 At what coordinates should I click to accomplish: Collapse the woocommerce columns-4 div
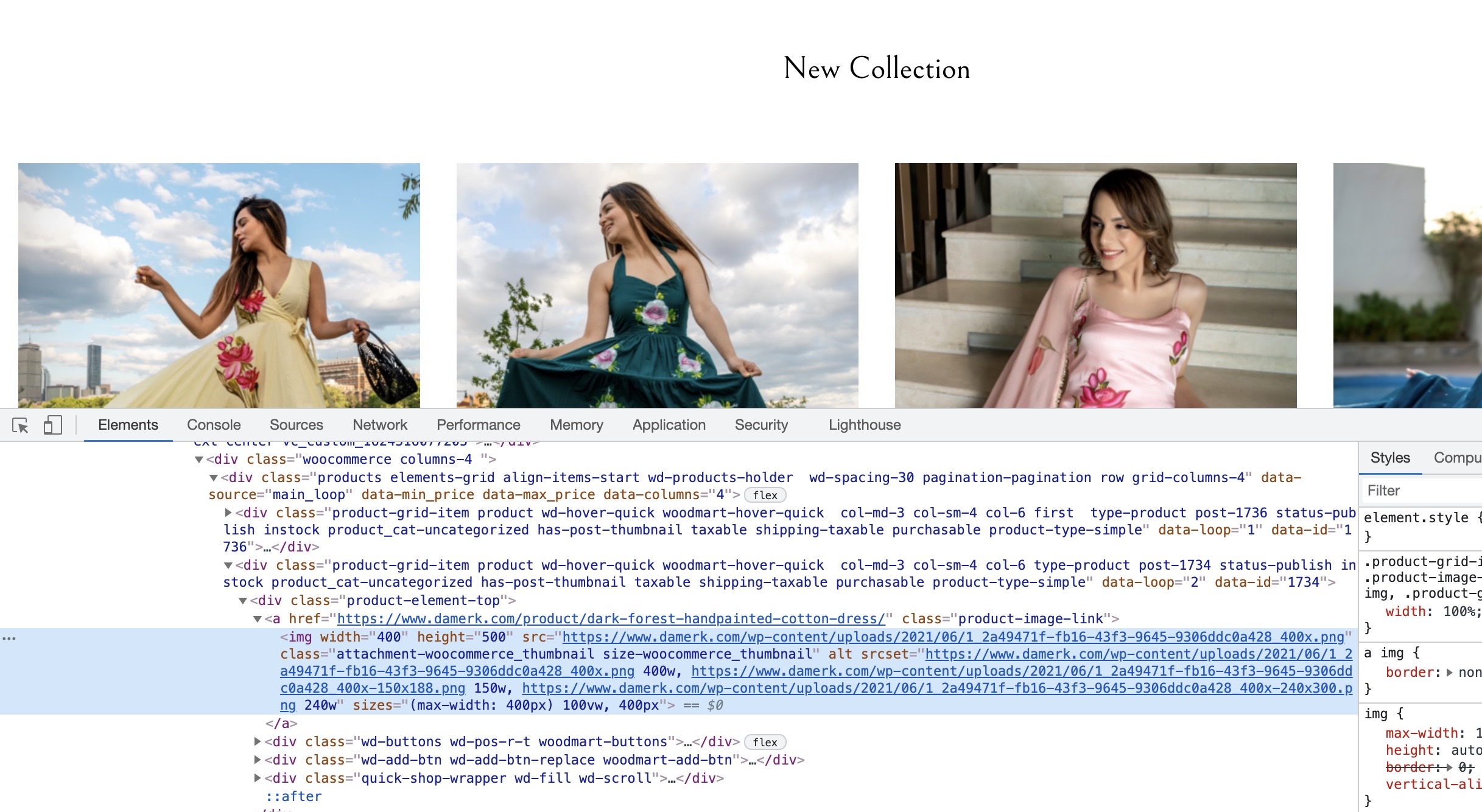point(199,460)
